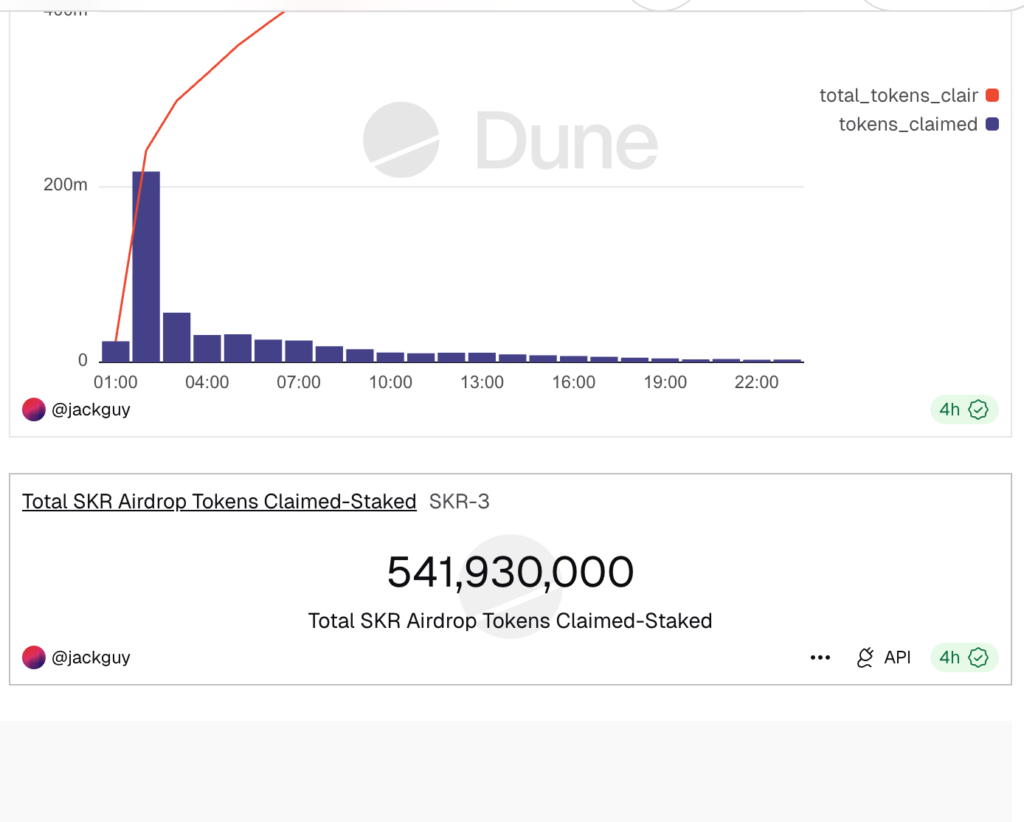This screenshot has height=822, width=1024.
Task: Open the Total SKR Airdrop Tokens Claimed-Staked title link
Action: 219,502
